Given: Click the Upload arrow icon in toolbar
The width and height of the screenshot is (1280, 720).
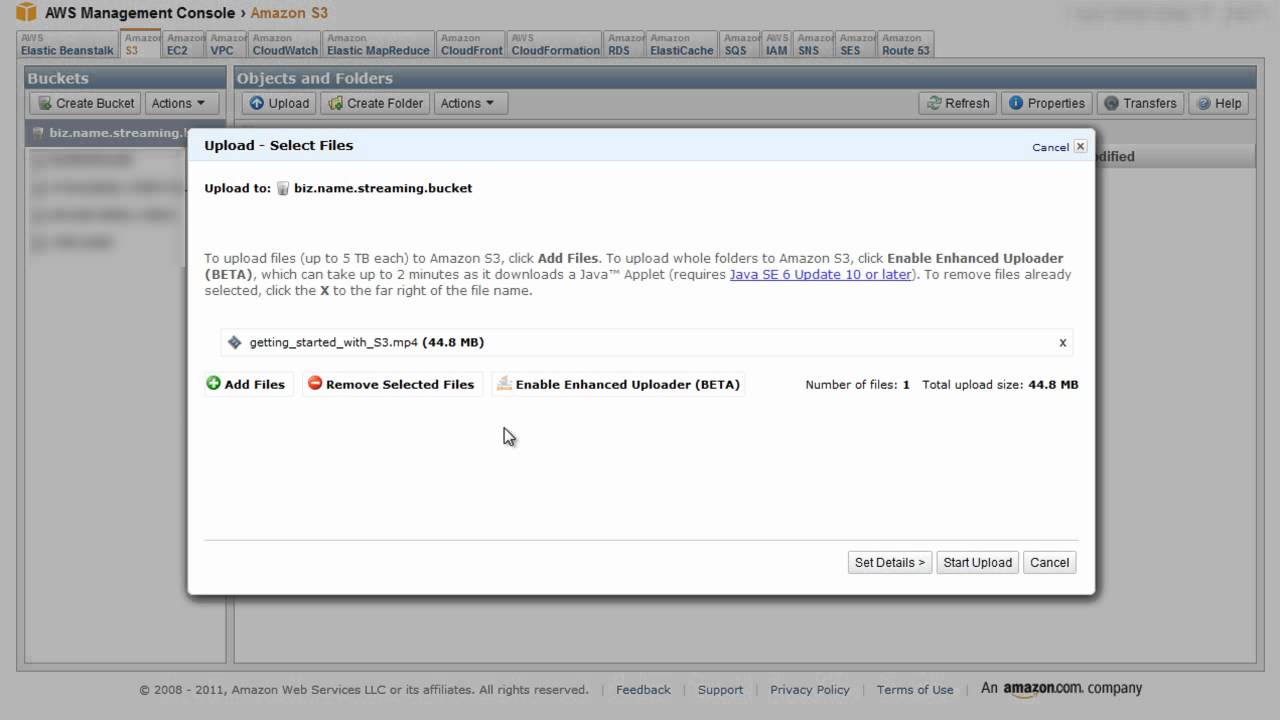Looking at the screenshot, I should (257, 103).
